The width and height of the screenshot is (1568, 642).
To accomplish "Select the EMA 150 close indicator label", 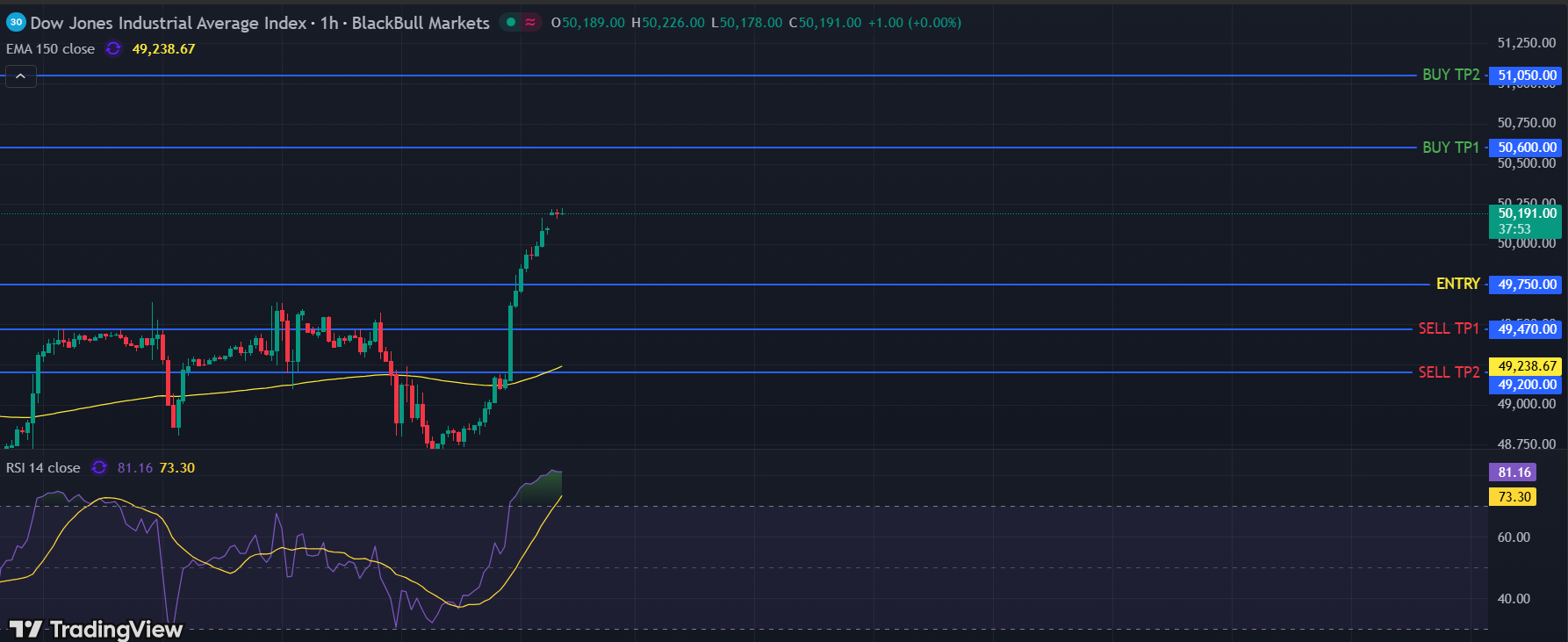I will click(50, 49).
